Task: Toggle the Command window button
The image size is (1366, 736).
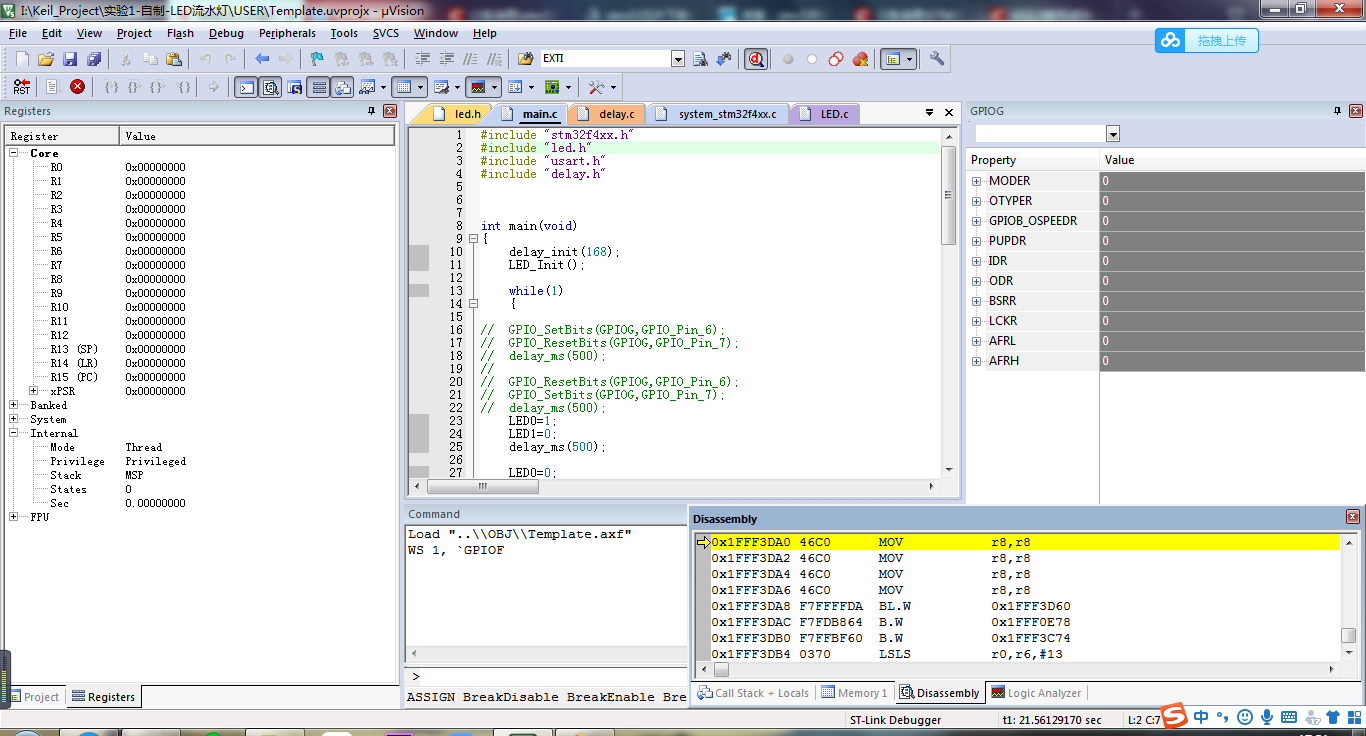Action: click(246, 87)
